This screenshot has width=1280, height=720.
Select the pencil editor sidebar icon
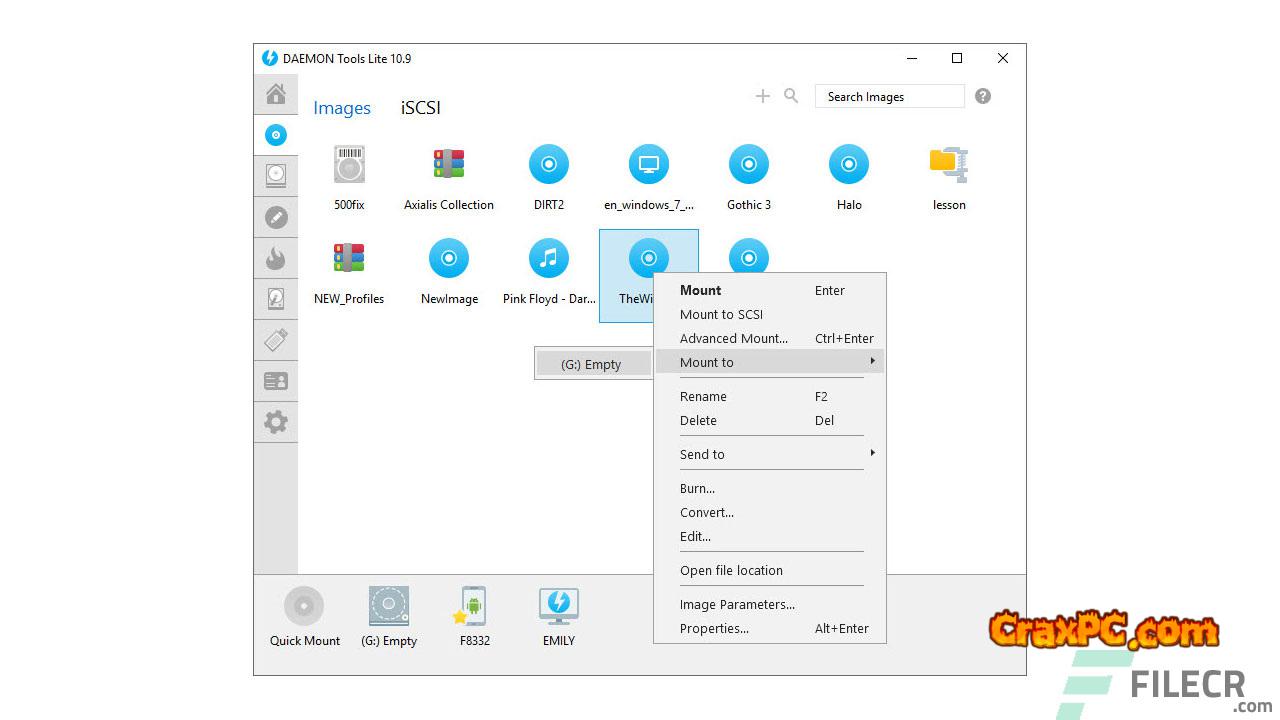point(276,217)
